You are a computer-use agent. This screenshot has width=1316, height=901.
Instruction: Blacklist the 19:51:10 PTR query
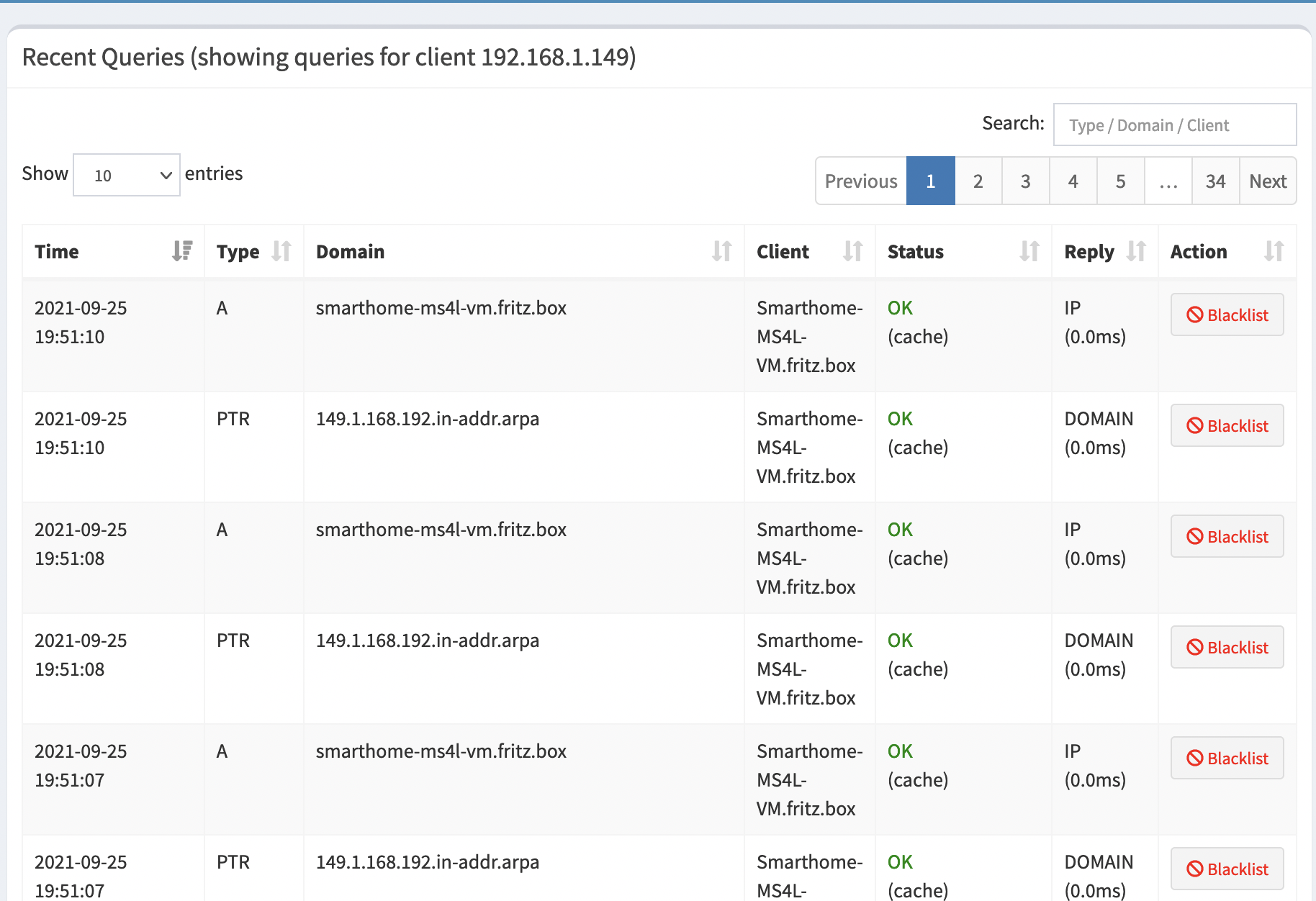click(x=1227, y=426)
